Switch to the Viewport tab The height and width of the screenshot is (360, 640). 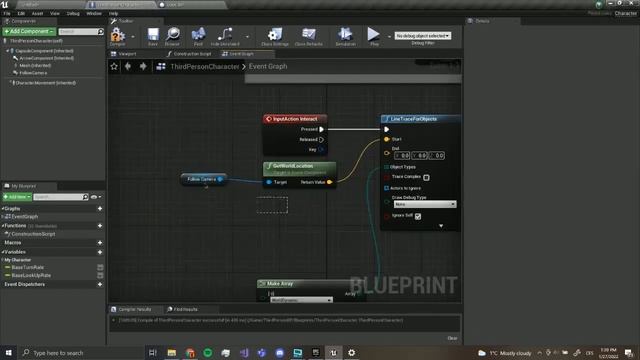(x=124, y=54)
